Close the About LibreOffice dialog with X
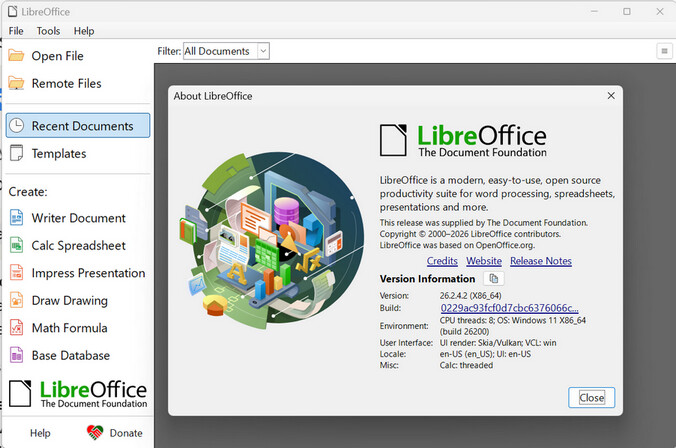 611,96
